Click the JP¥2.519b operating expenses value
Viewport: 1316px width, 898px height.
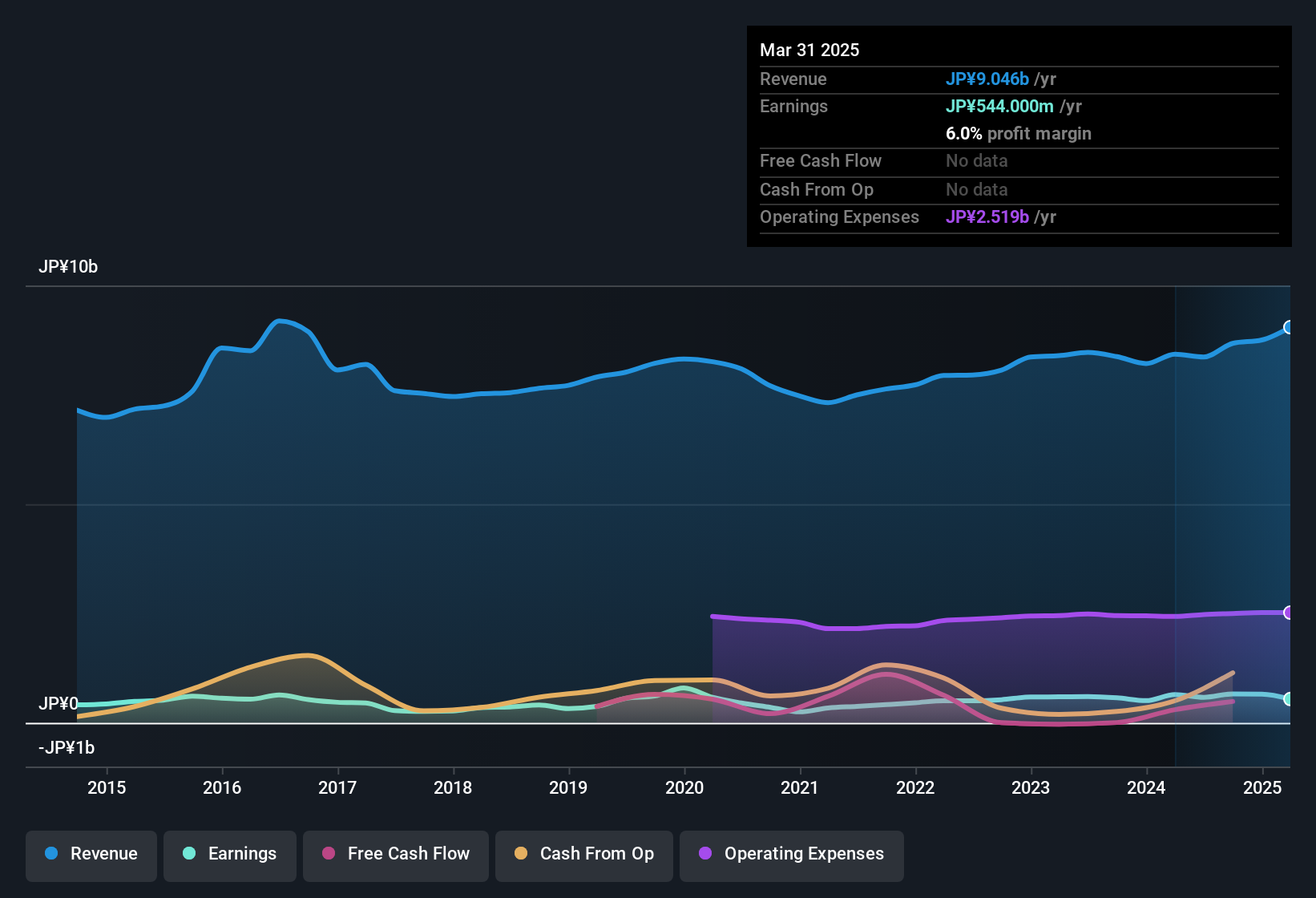(987, 216)
